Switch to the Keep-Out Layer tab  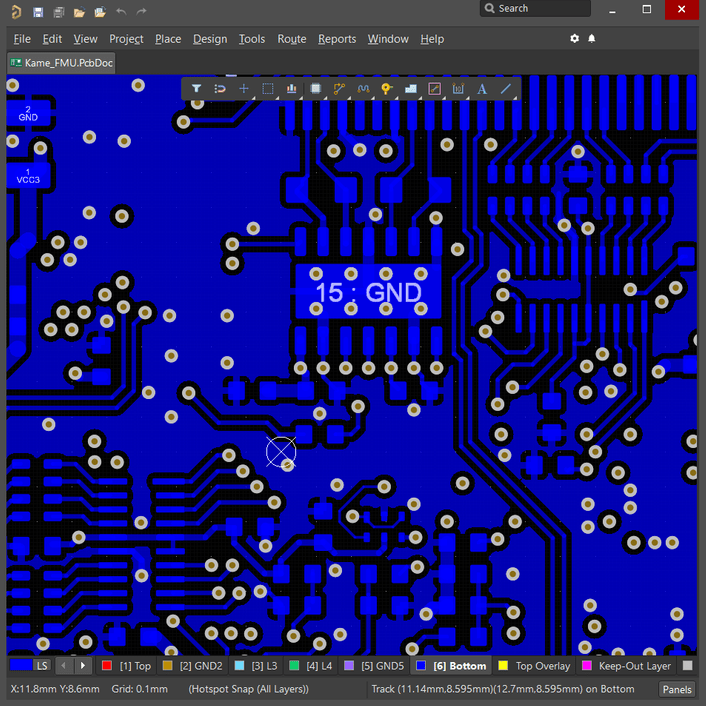pyautogui.click(x=627, y=665)
